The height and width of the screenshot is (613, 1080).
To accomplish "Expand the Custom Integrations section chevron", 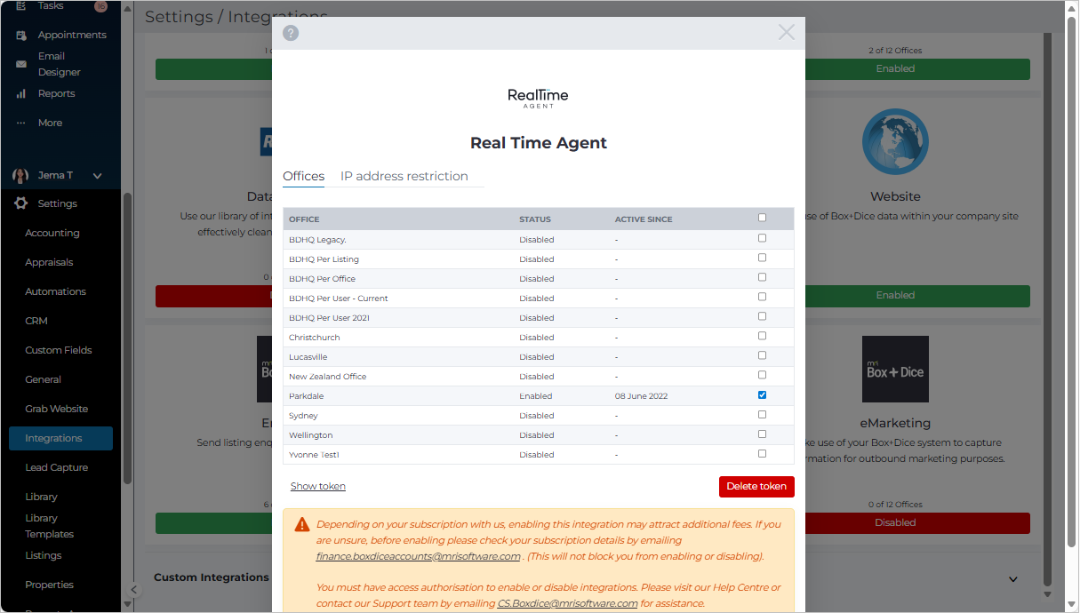I will pyautogui.click(x=1012, y=579).
